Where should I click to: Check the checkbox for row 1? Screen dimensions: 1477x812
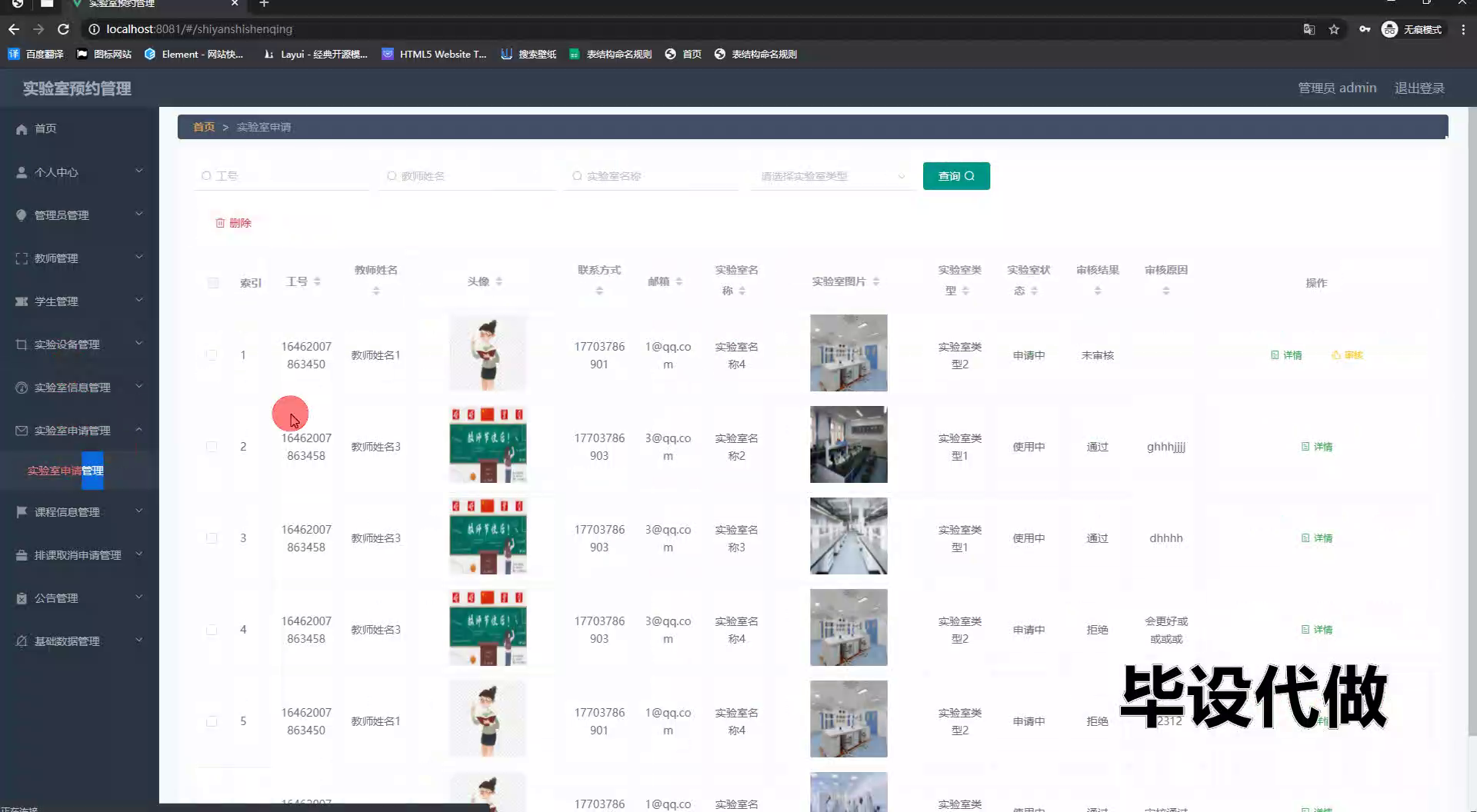click(x=212, y=355)
